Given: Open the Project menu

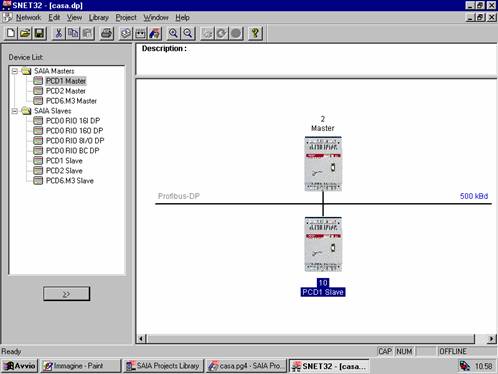Looking at the screenshot, I should tap(126, 18).
